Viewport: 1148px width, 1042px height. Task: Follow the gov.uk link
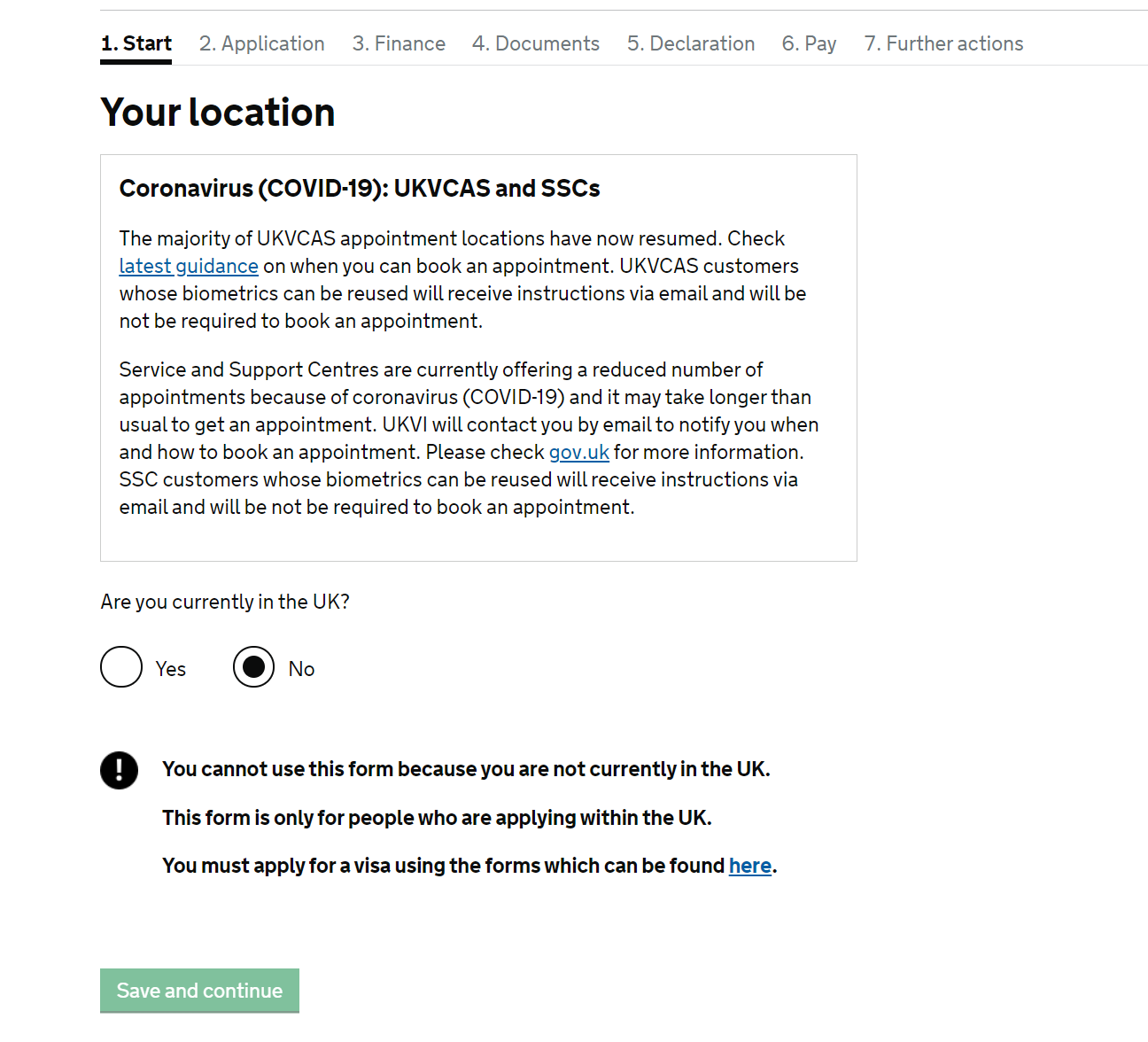click(x=579, y=452)
